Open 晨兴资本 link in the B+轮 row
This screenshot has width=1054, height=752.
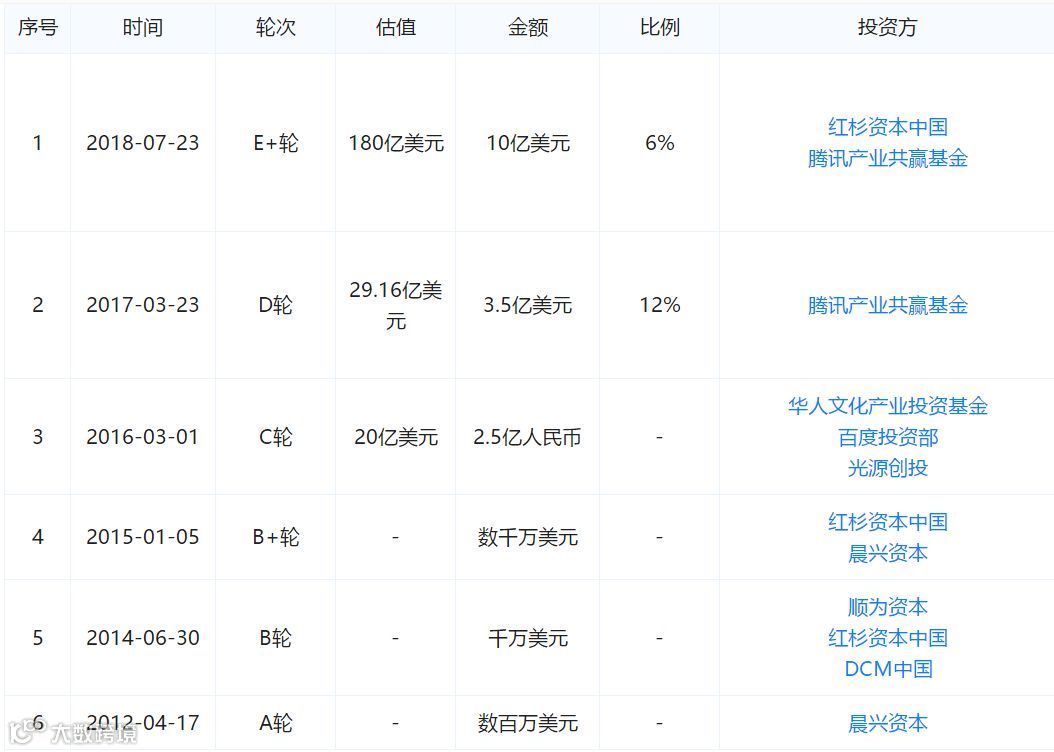tap(887, 554)
